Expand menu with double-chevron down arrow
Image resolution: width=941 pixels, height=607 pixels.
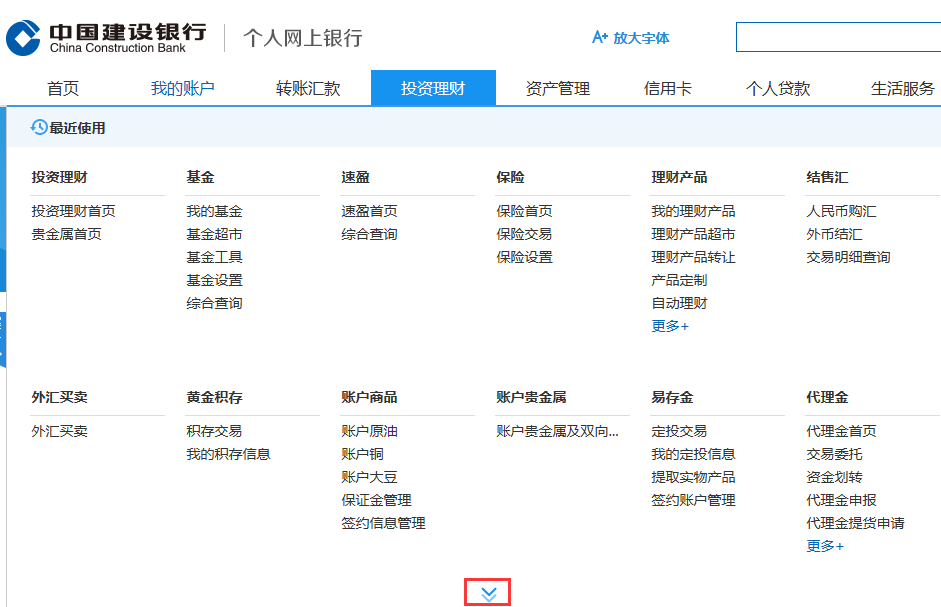[488, 593]
